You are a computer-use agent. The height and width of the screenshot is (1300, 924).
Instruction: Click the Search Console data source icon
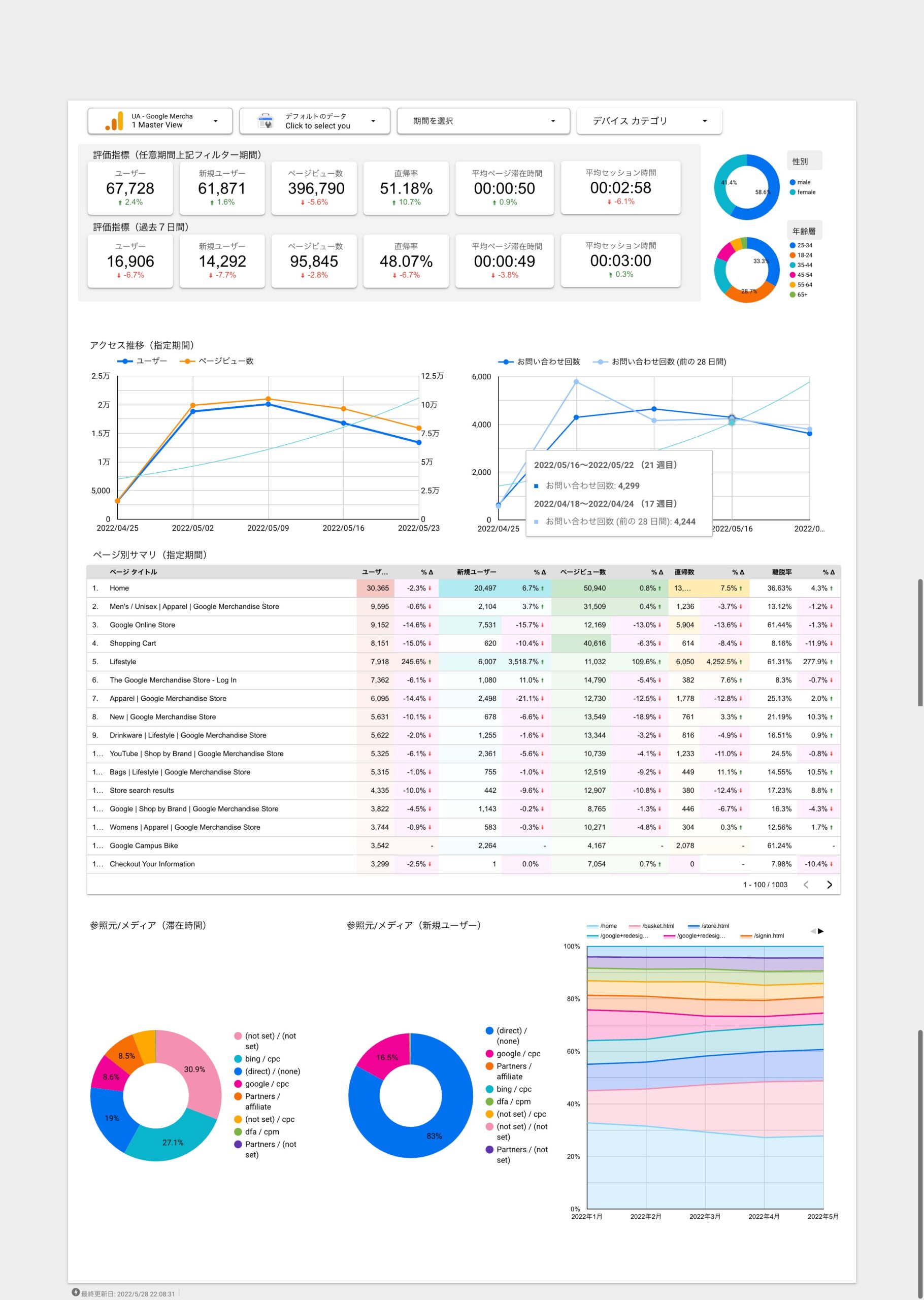[265, 121]
